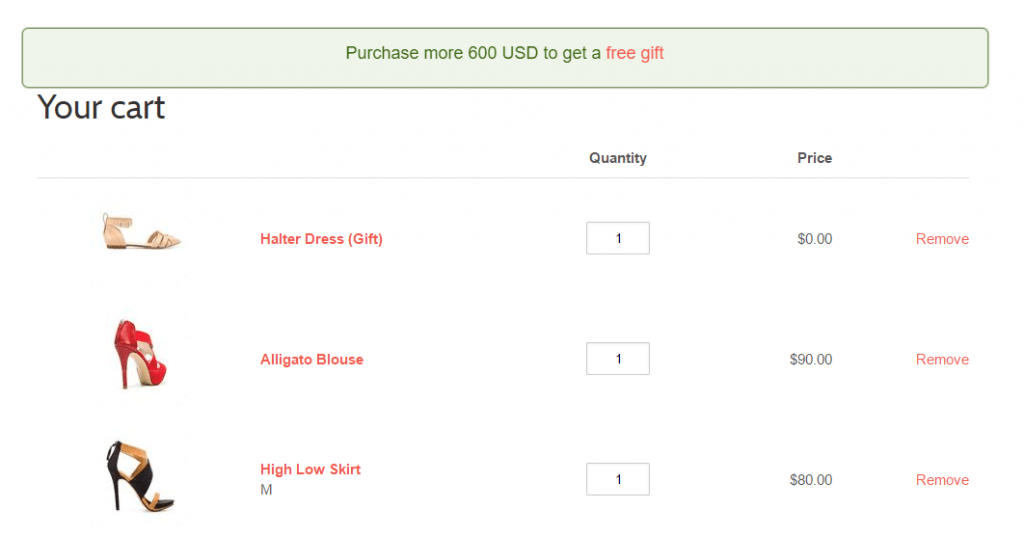Click the beige sandal product thumbnail
Image resolution: width=1024 pixels, height=537 pixels.
tap(141, 232)
